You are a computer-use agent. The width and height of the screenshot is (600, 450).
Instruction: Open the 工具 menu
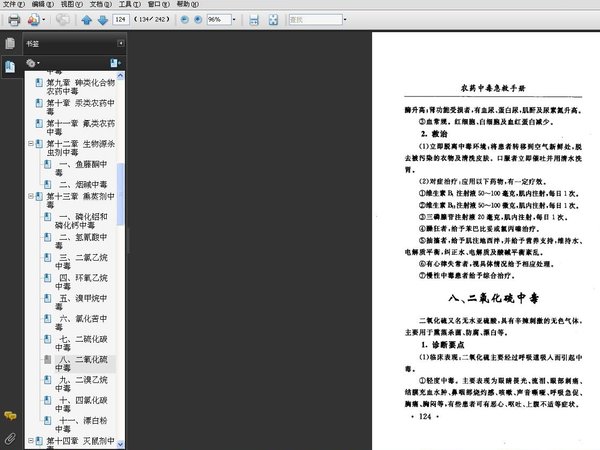click(129, 4)
